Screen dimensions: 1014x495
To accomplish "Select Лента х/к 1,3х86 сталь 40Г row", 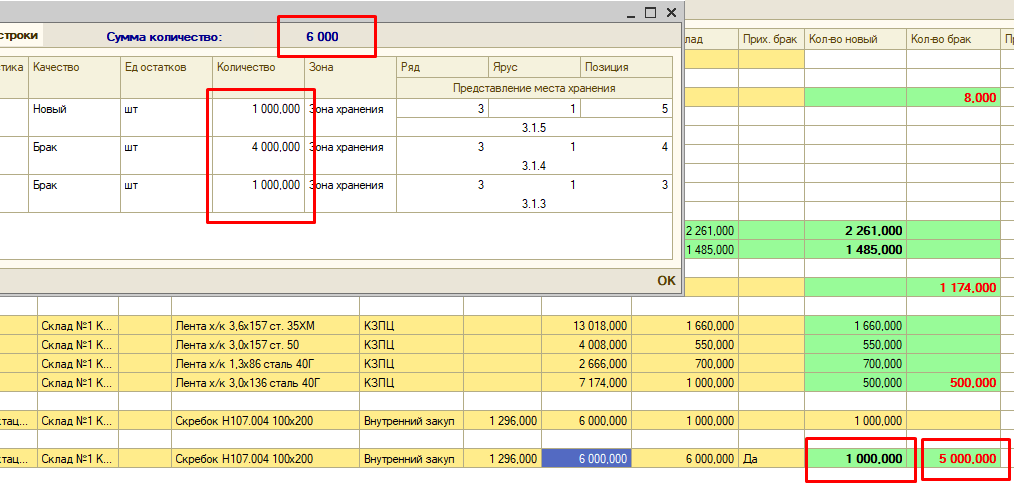I will (265, 364).
